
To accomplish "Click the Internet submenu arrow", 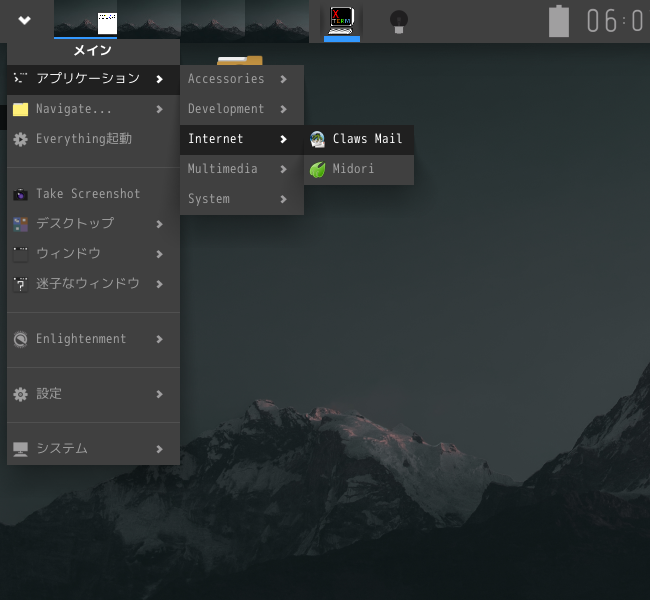I will 284,139.
